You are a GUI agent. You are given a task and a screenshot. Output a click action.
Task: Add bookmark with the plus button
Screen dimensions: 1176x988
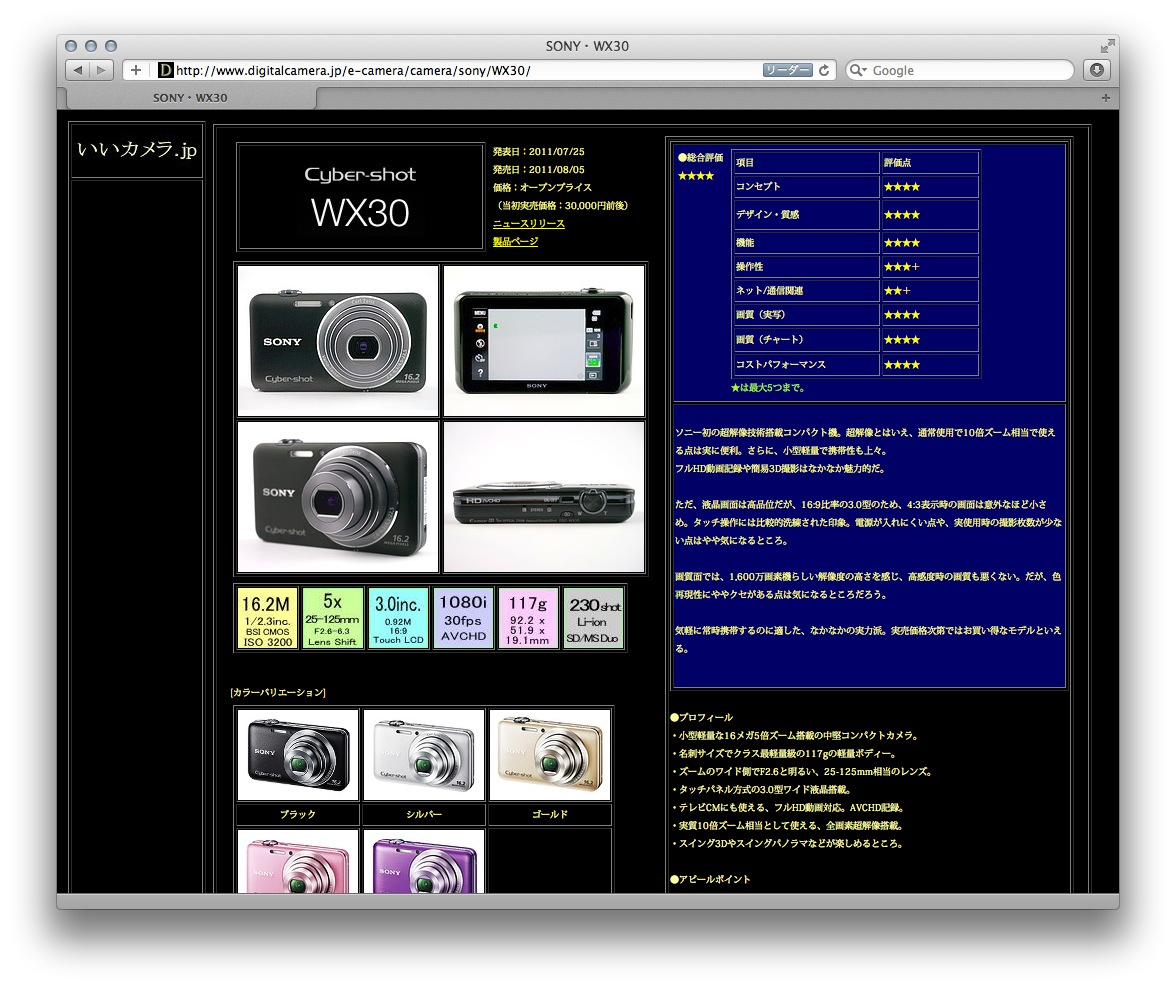click(136, 70)
